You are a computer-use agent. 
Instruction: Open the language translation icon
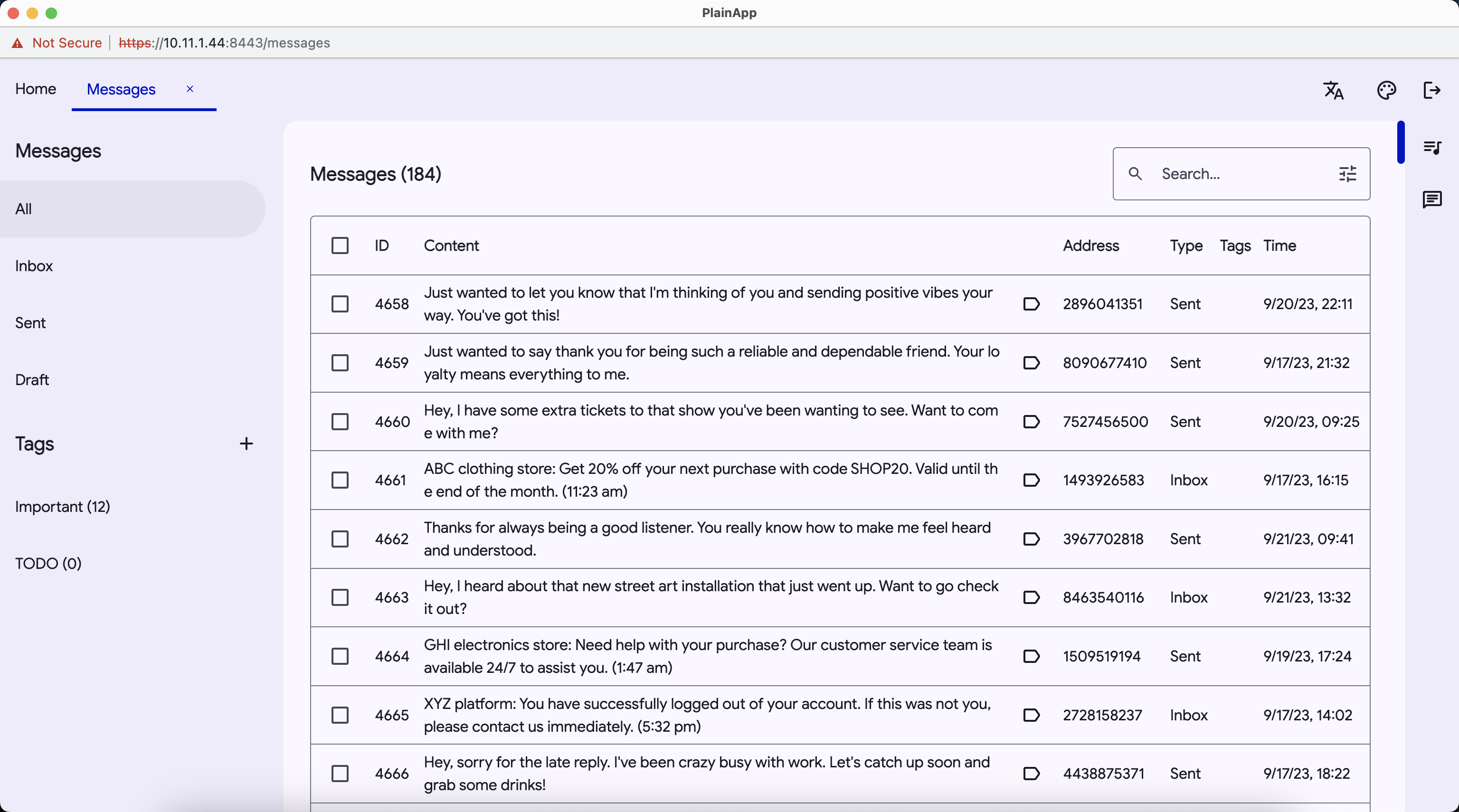click(x=1333, y=90)
